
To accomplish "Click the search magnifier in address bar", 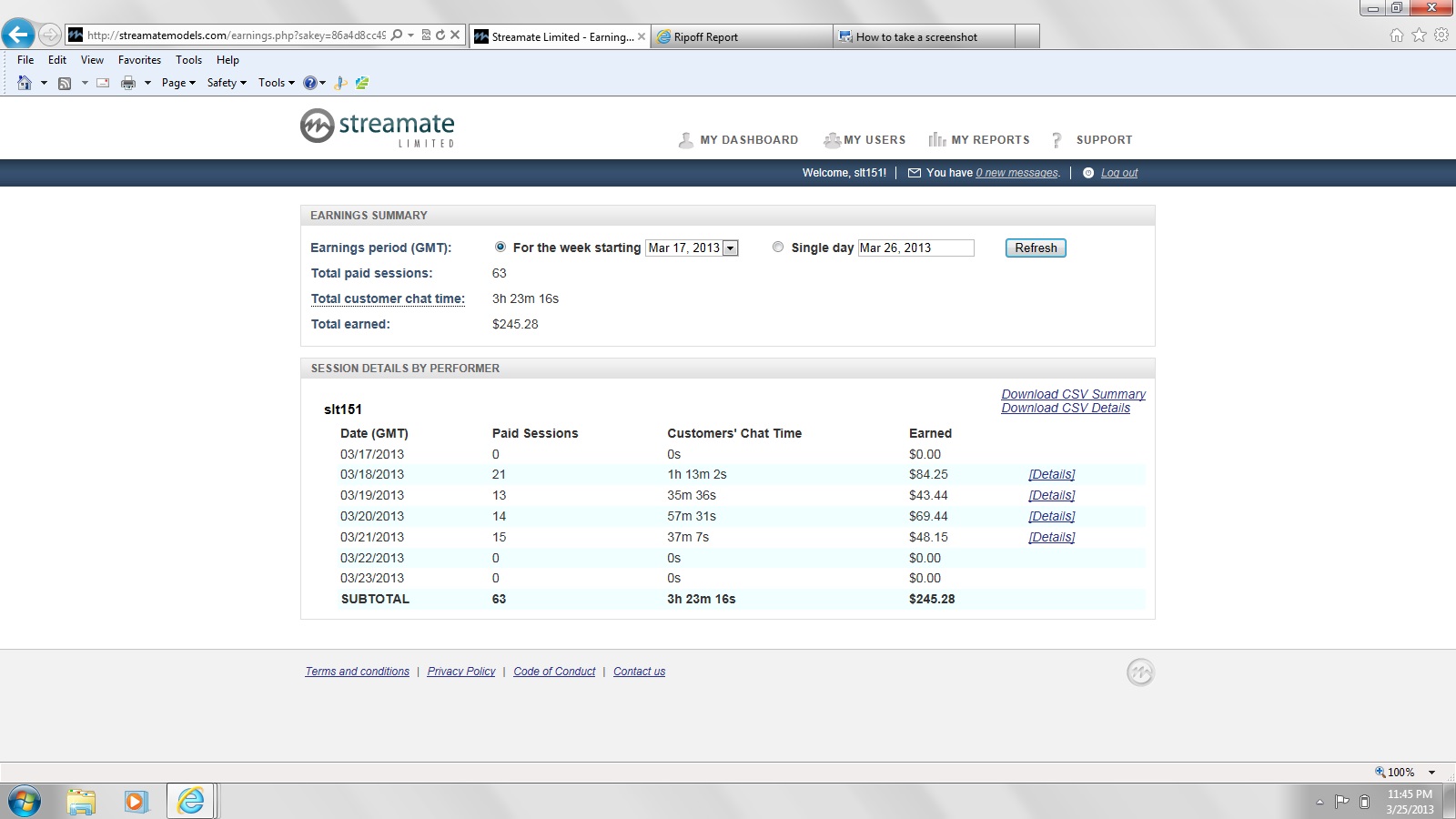I will coord(396,35).
